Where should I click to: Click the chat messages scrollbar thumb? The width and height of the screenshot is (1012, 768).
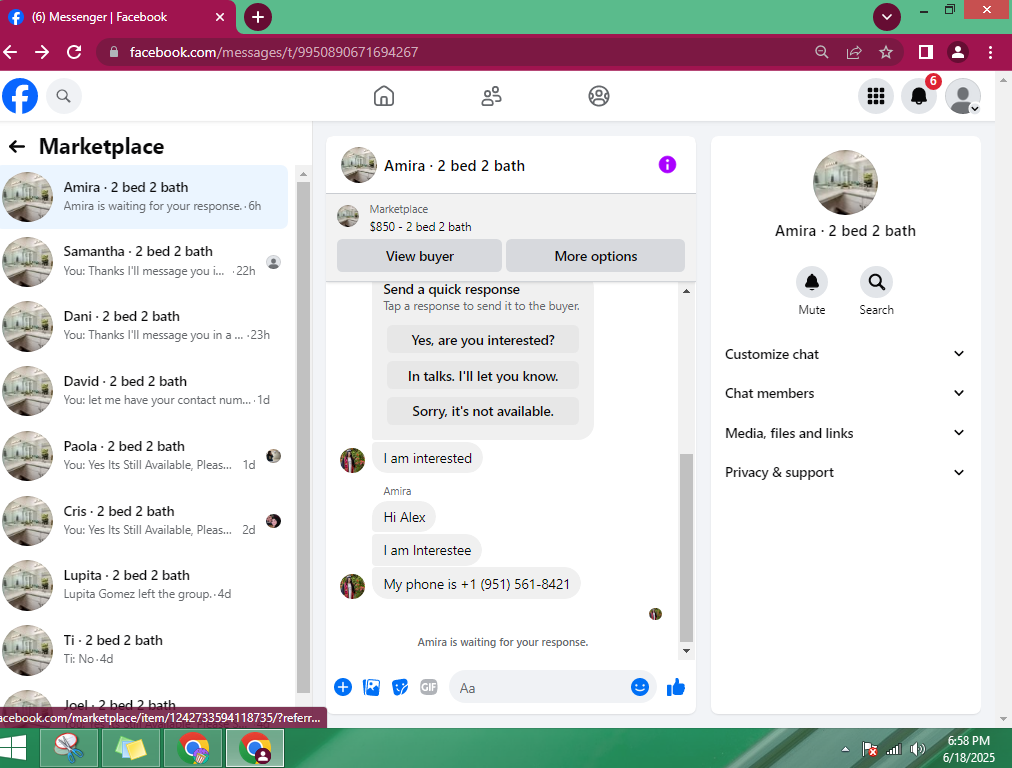coord(686,548)
